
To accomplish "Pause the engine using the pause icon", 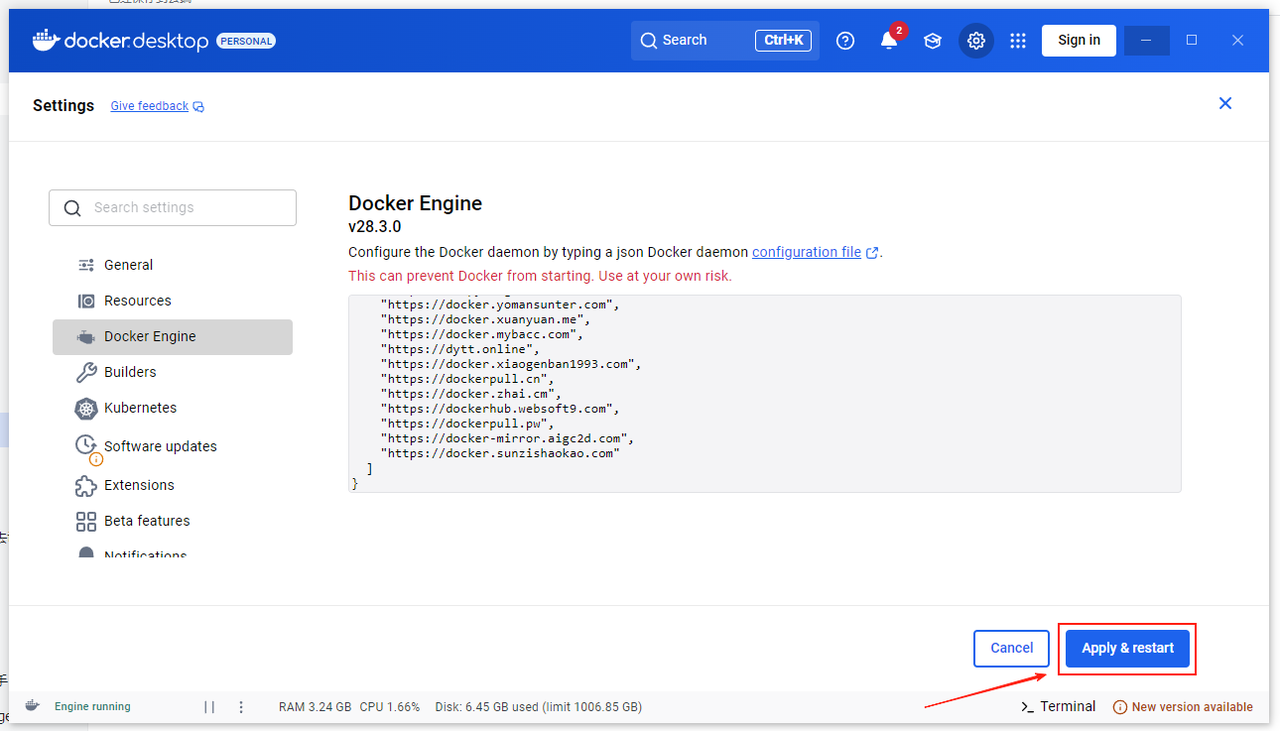I will pos(209,707).
